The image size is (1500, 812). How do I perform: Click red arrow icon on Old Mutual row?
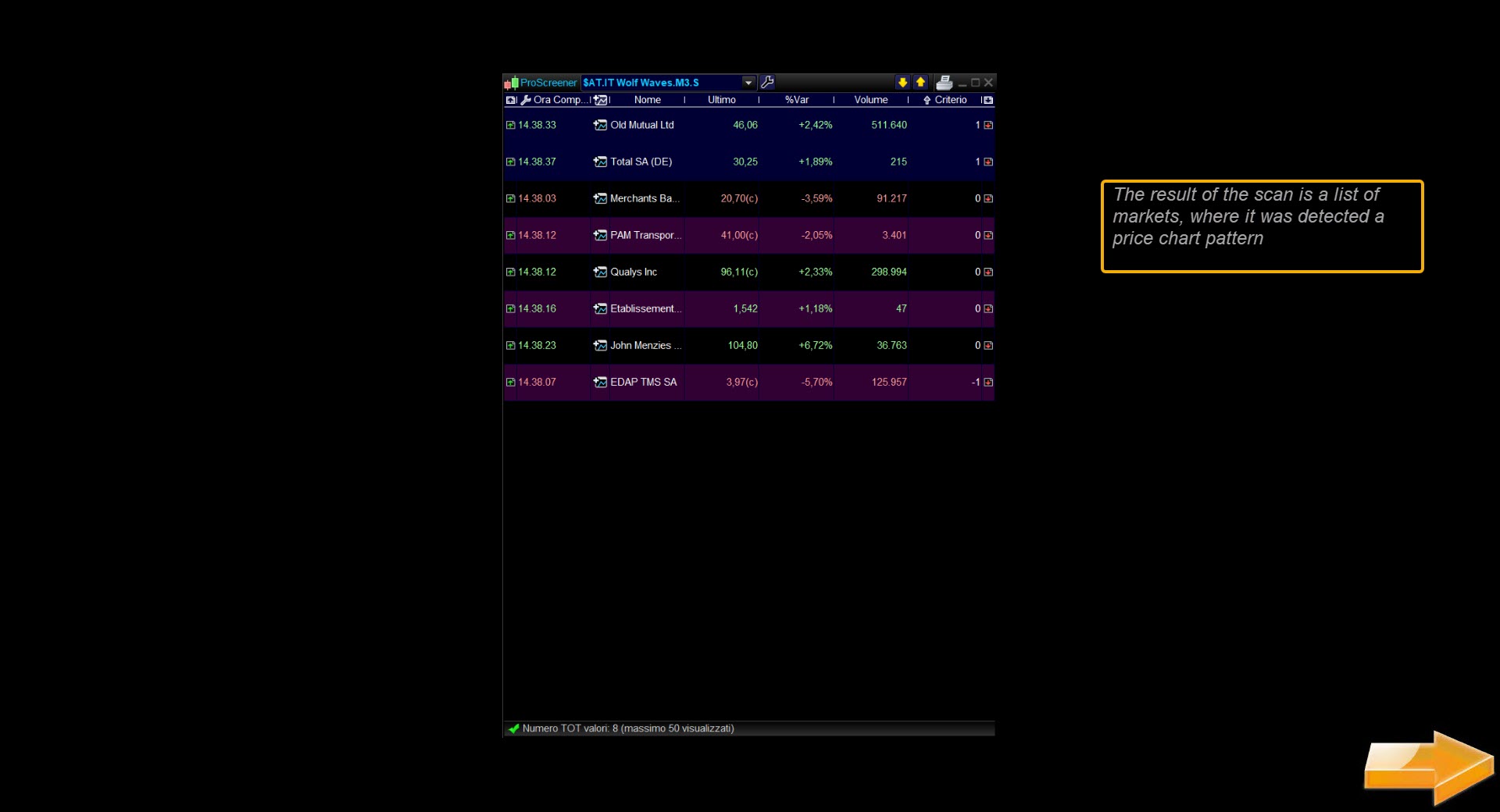(988, 125)
